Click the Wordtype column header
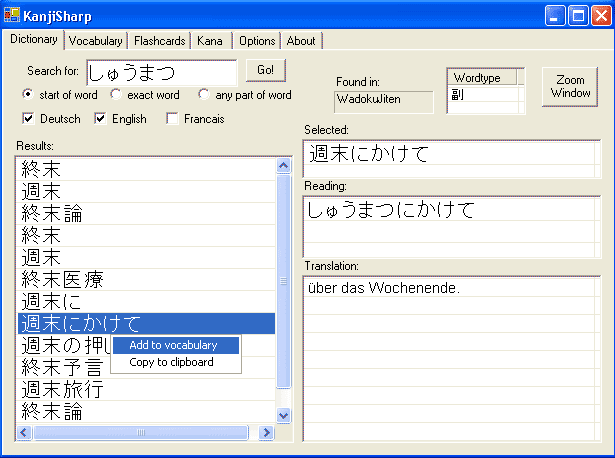Screen dimensions: 615x458 tap(482, 77)
